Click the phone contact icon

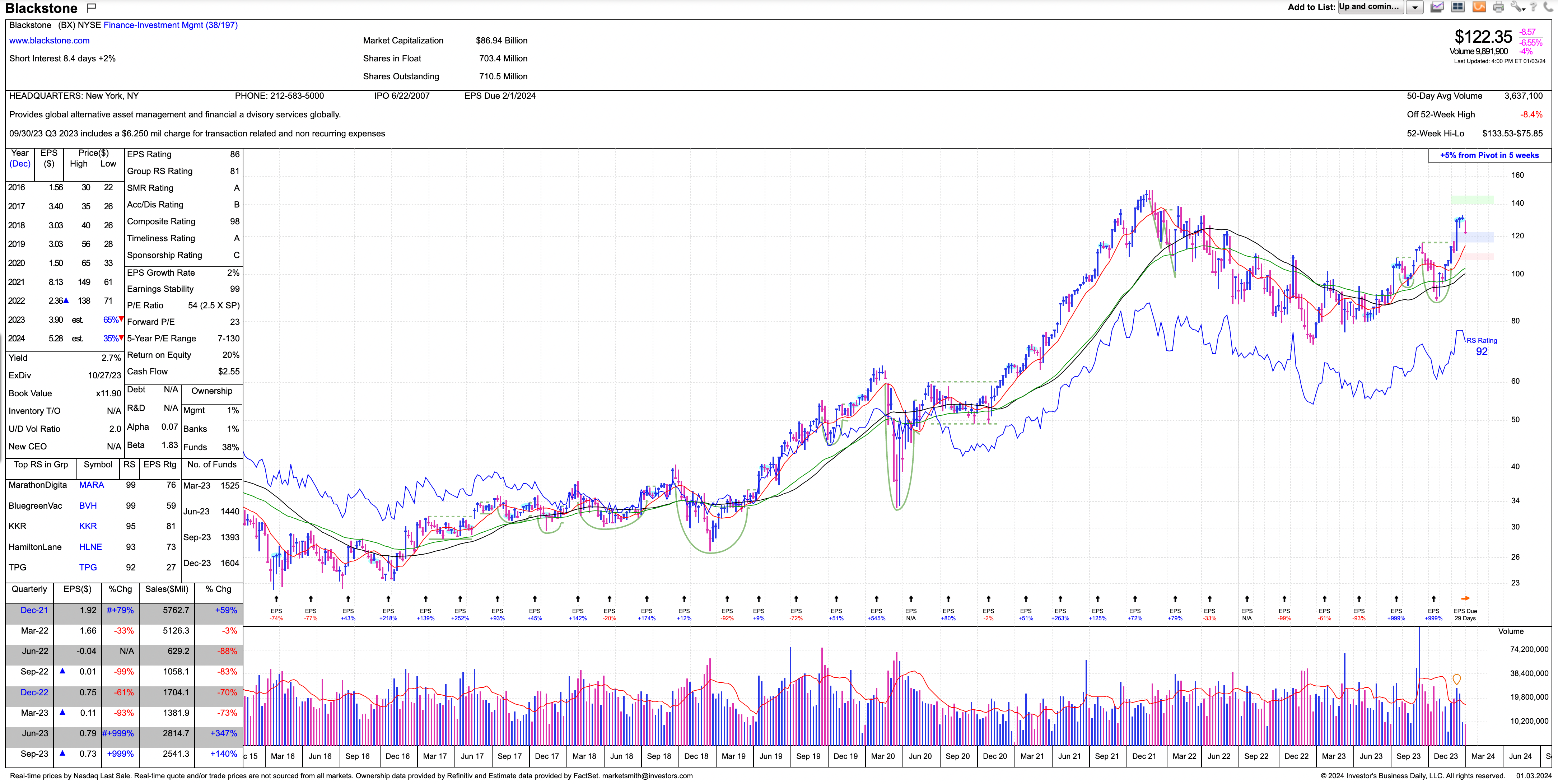[1548, 7]
